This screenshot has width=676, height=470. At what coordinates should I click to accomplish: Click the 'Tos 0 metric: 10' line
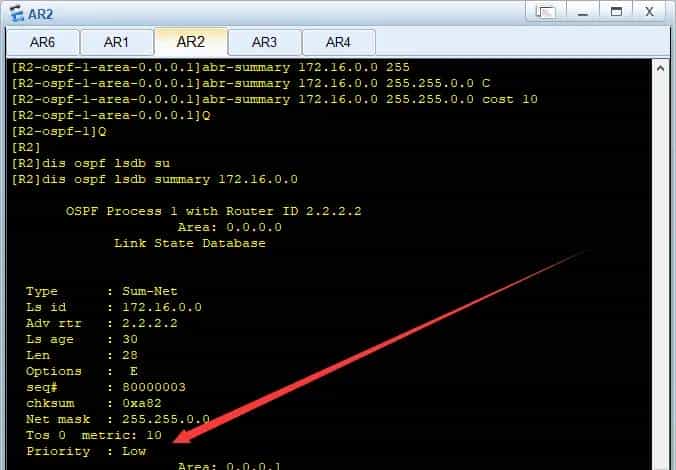point(94,435)
